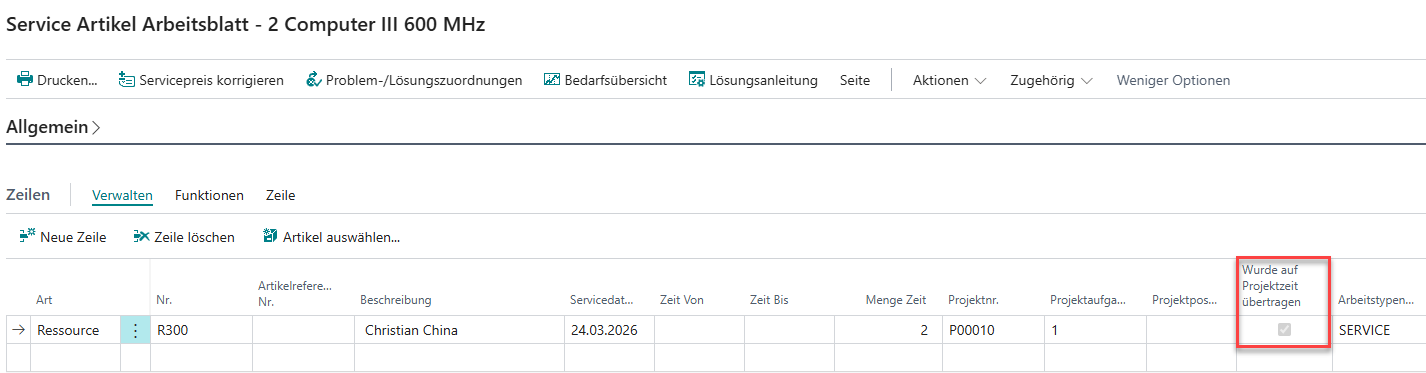Click the Artikelreferenz Nr. column header
Viewport: 1426px width, 373px height.
pos(295,293)
